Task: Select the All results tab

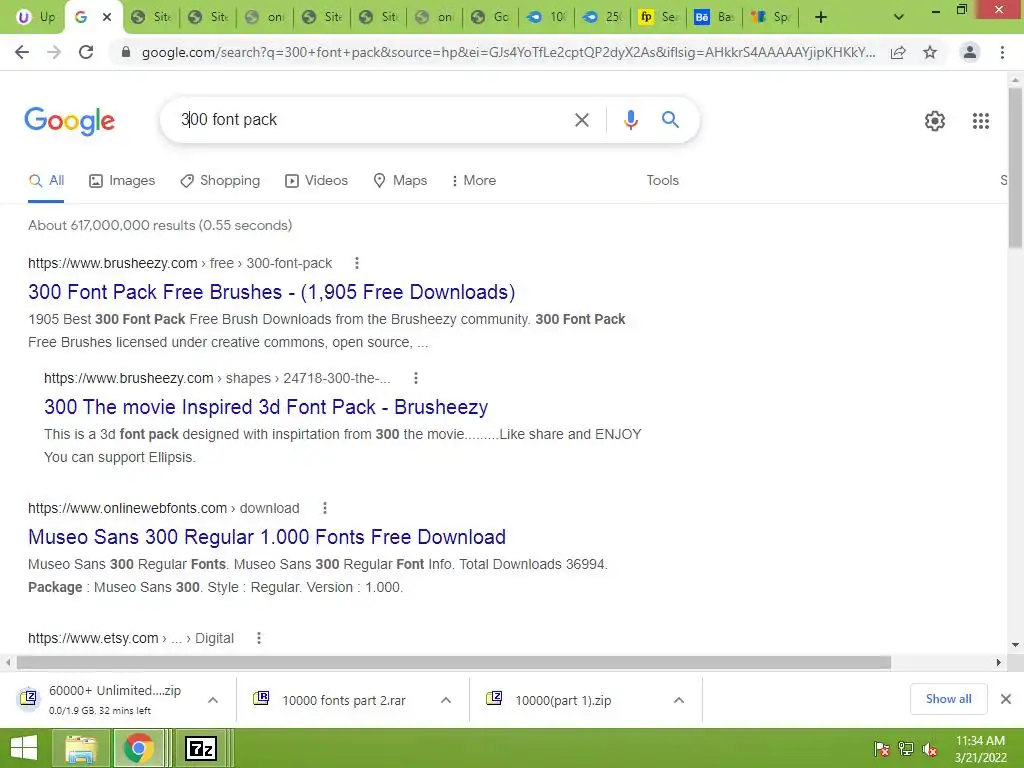Action: click(46, 180)
